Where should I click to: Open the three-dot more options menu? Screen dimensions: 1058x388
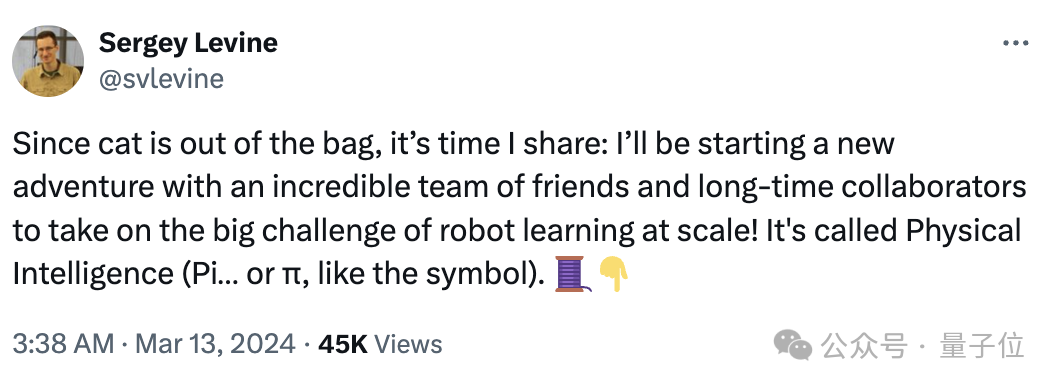coord(1015,43)
